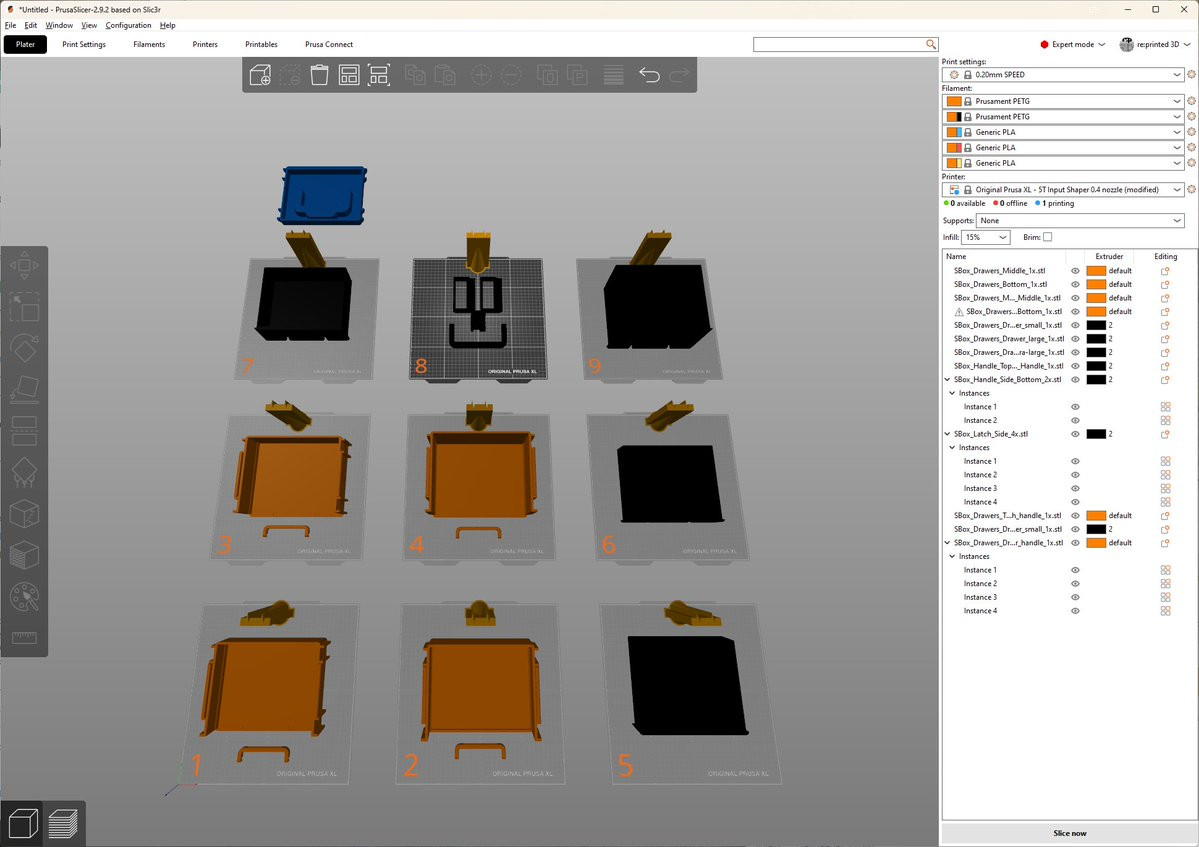Click the Undo arrow icon
This screenshot has width=1199, height=847.
pos(649,75)
